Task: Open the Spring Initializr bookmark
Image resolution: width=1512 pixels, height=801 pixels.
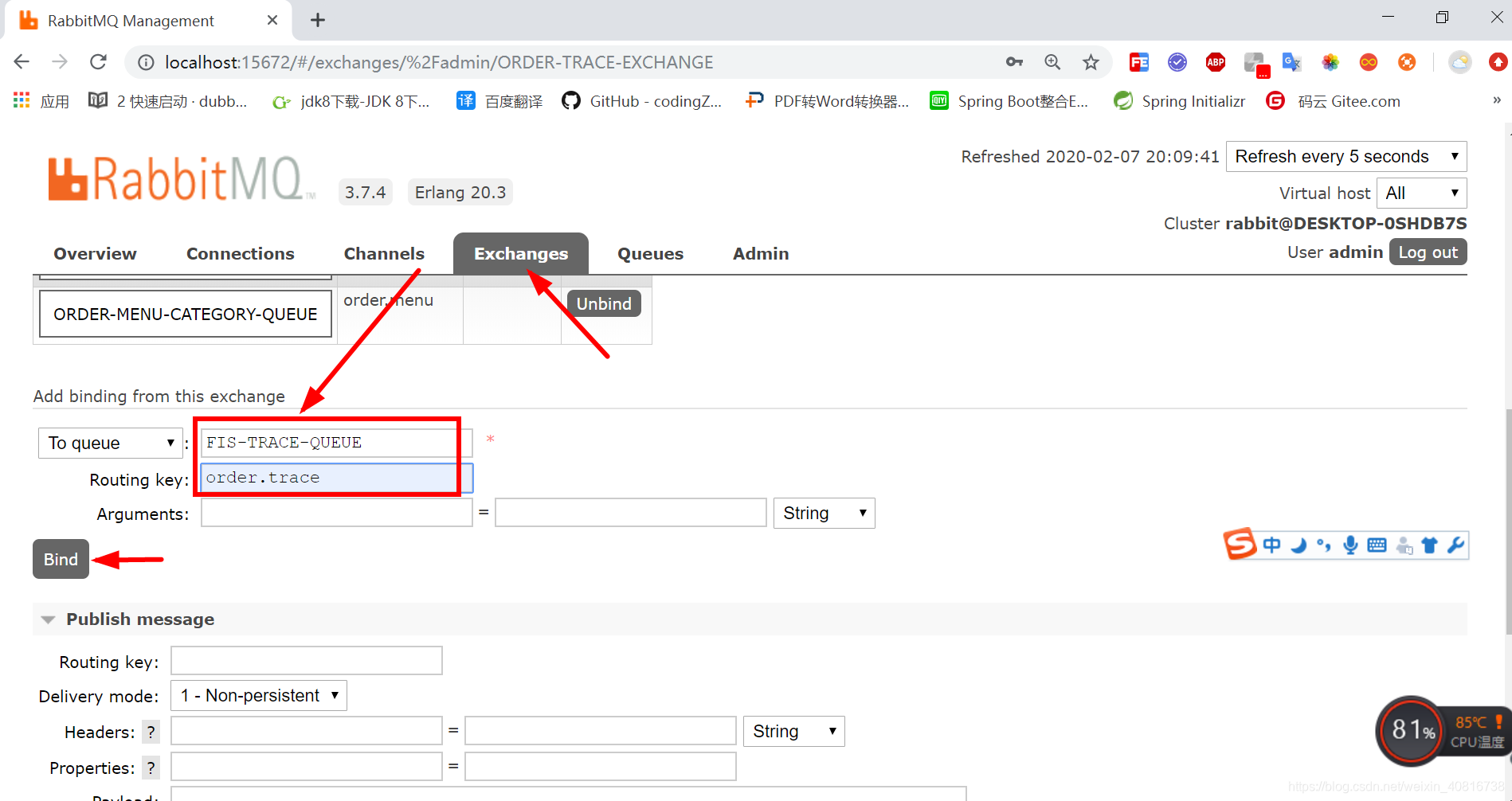Action: coord(1179,101)
